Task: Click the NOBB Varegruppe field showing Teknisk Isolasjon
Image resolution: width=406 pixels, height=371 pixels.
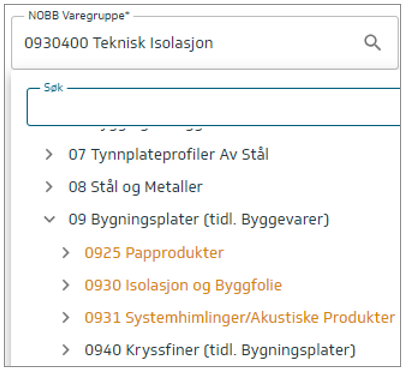Action: 205,43
